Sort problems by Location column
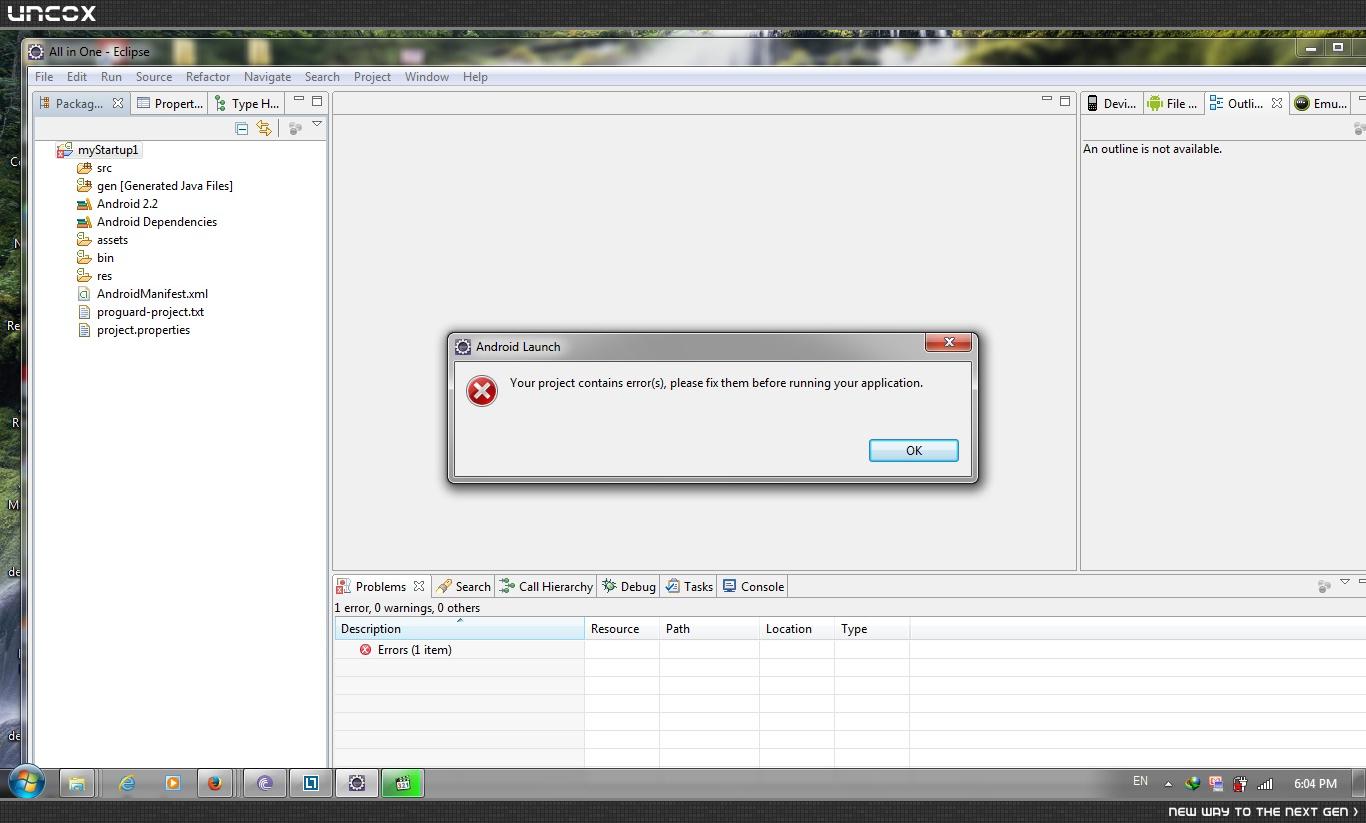 (x=797, y=629)
